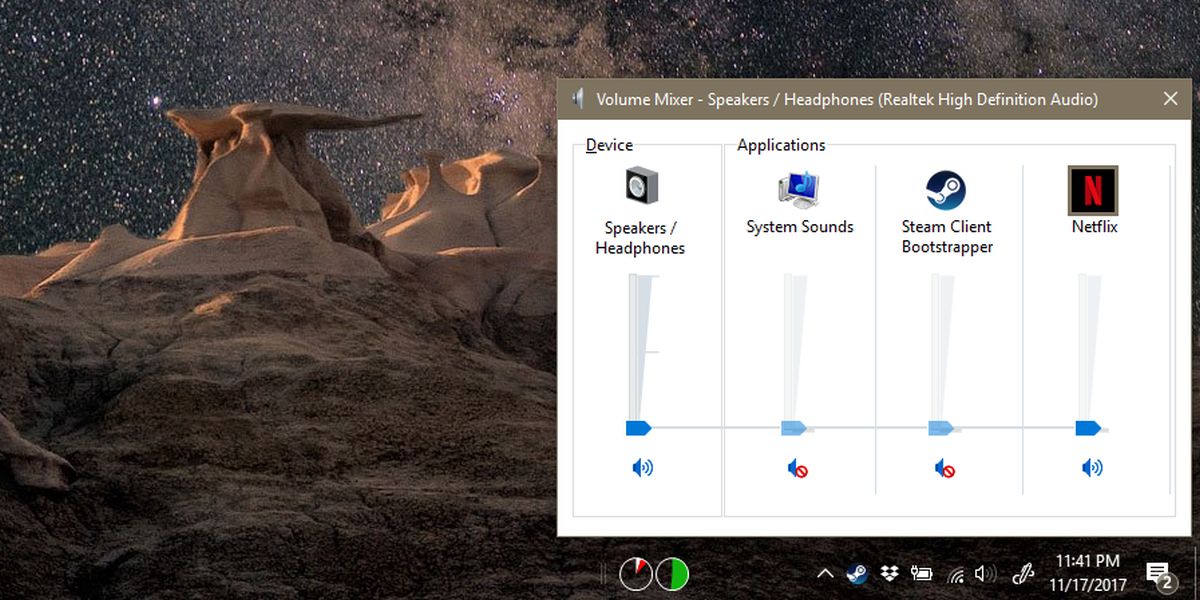
Task: Click the volume speaker tray icon
Action: pos(986,574)
